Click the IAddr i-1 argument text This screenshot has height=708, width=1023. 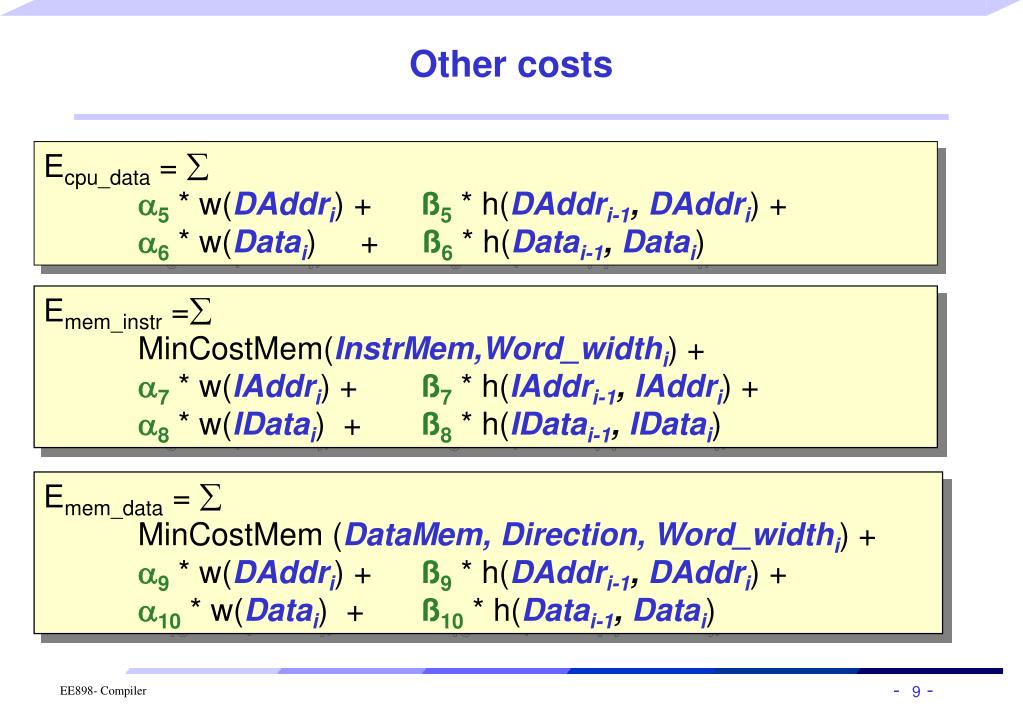564,388
